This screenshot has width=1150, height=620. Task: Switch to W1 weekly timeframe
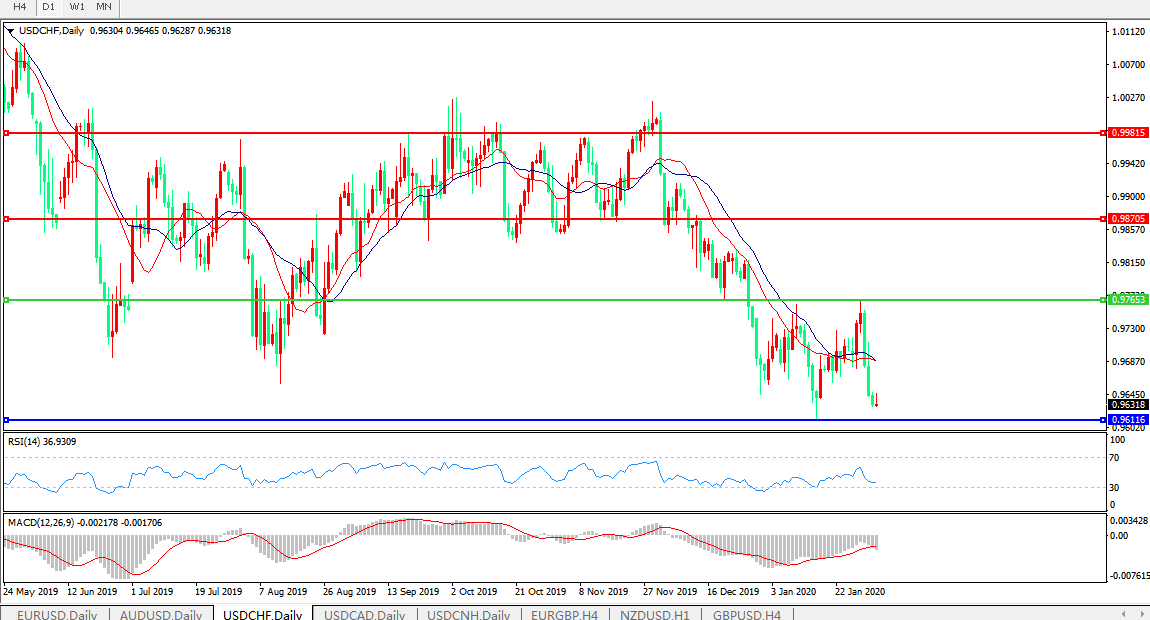pyautogui.click(x=76, y=7)
